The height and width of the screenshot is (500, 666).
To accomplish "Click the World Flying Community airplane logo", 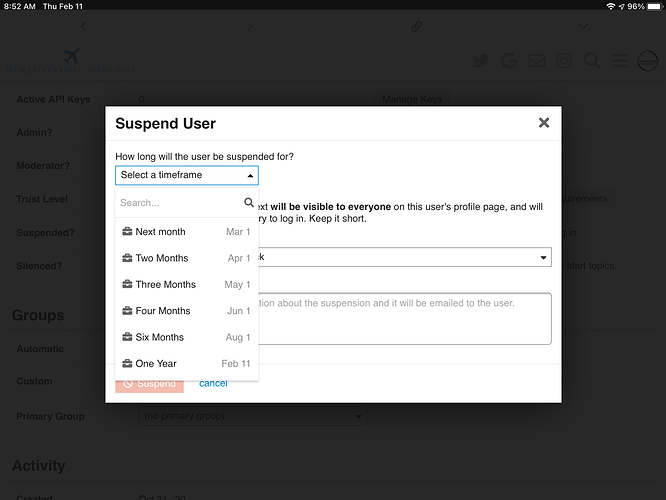I will pos(71,62).
